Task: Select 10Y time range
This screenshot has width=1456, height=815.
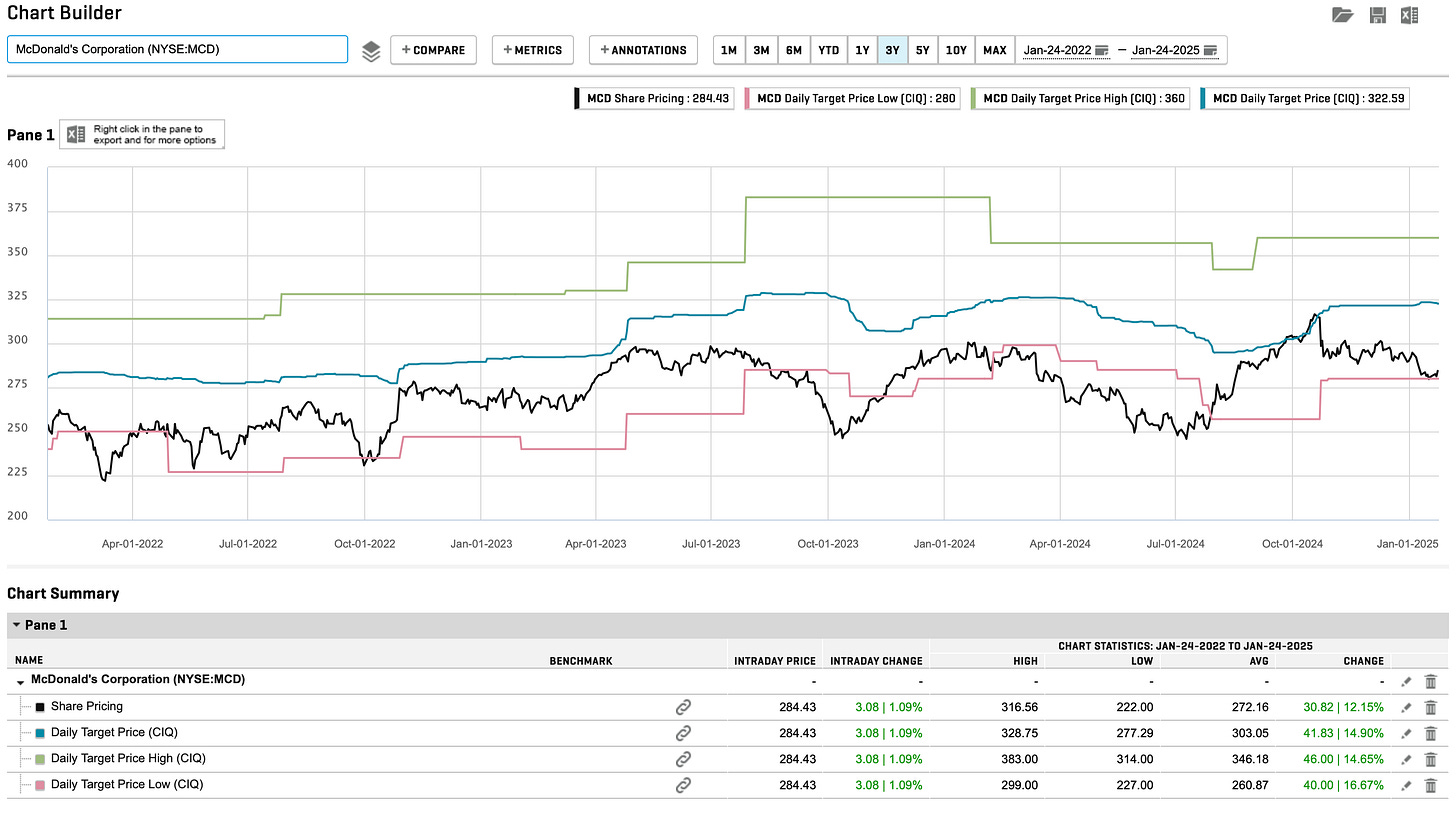Action: (957, 50)
